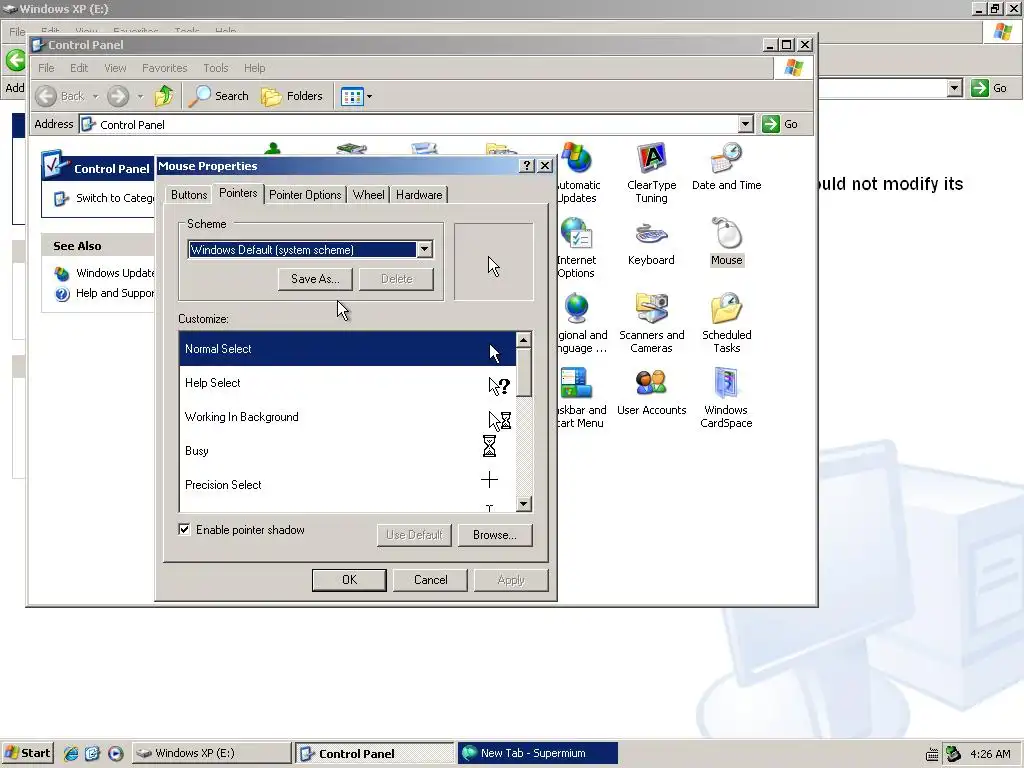
Task: Open the Scheduled Tasks icon
Action: tap(726, 323)
